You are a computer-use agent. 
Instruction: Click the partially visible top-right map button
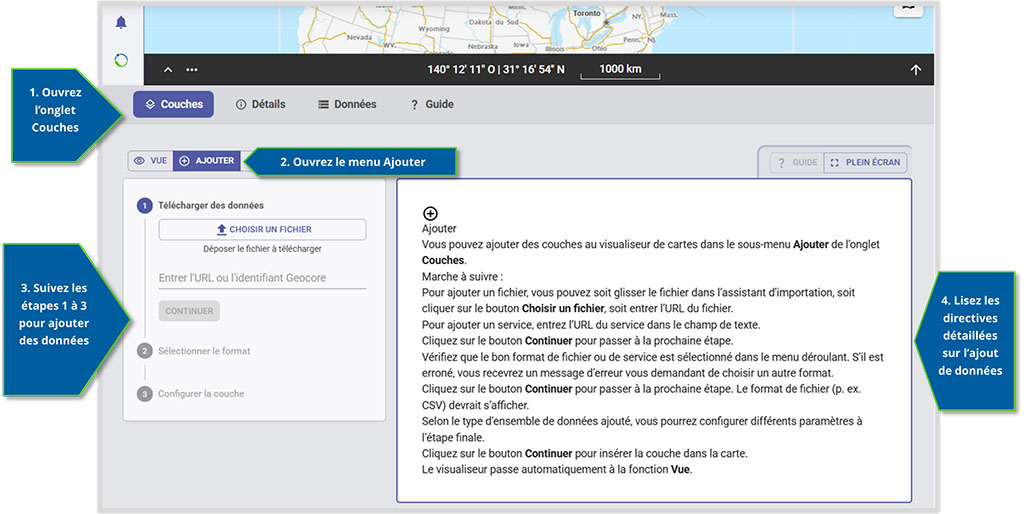click(908, 9)
